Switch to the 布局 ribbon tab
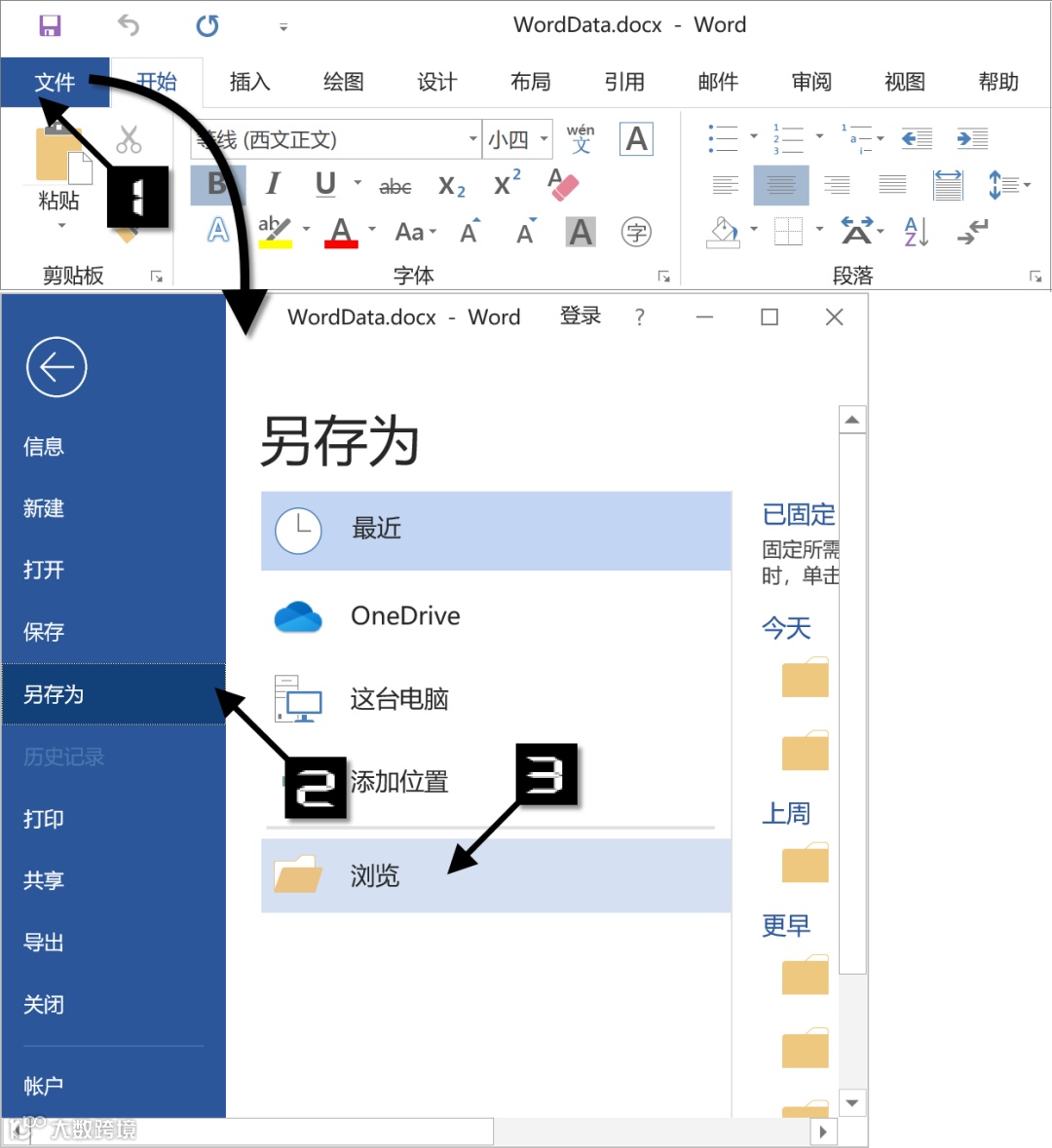This screenshot has width=1052, height=1148. [531, 82]
